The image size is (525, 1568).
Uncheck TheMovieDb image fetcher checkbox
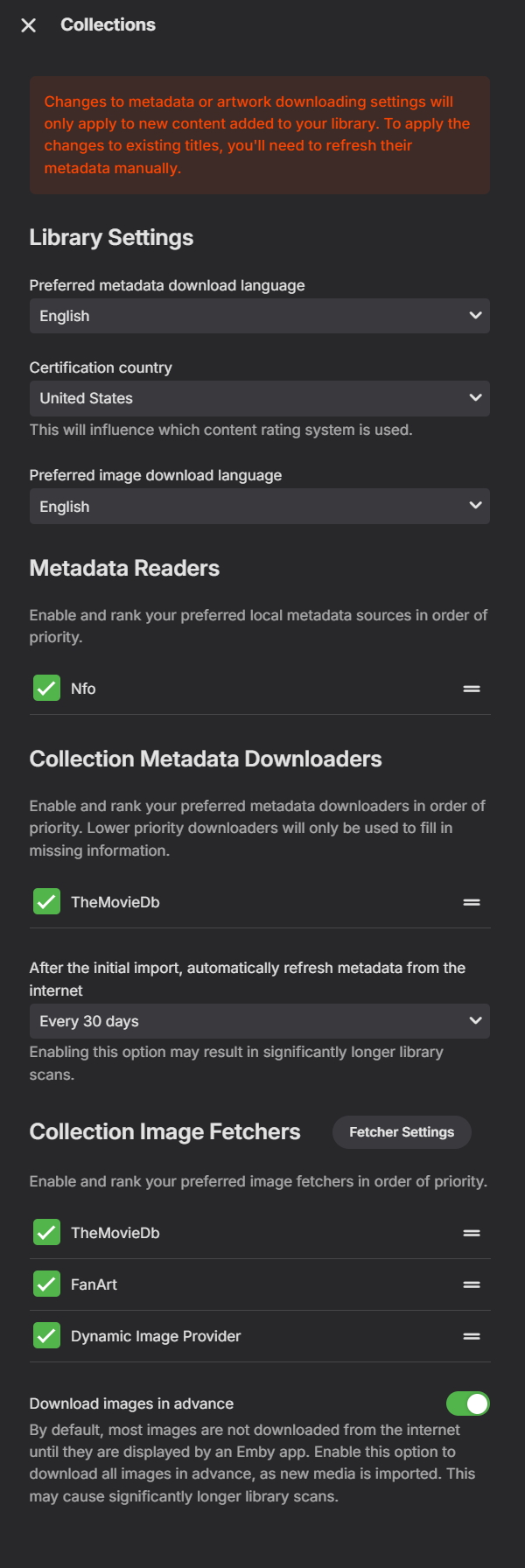[46, 1233]
